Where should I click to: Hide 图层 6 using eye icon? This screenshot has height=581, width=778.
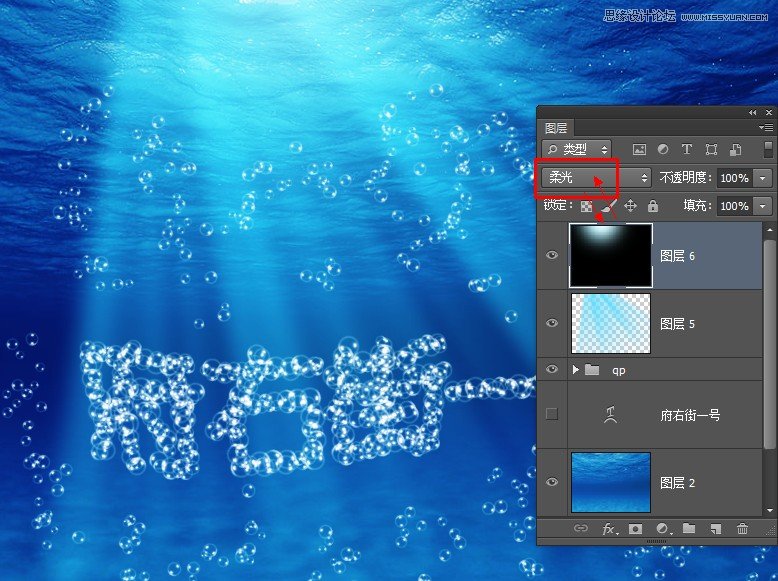point(552,256)
